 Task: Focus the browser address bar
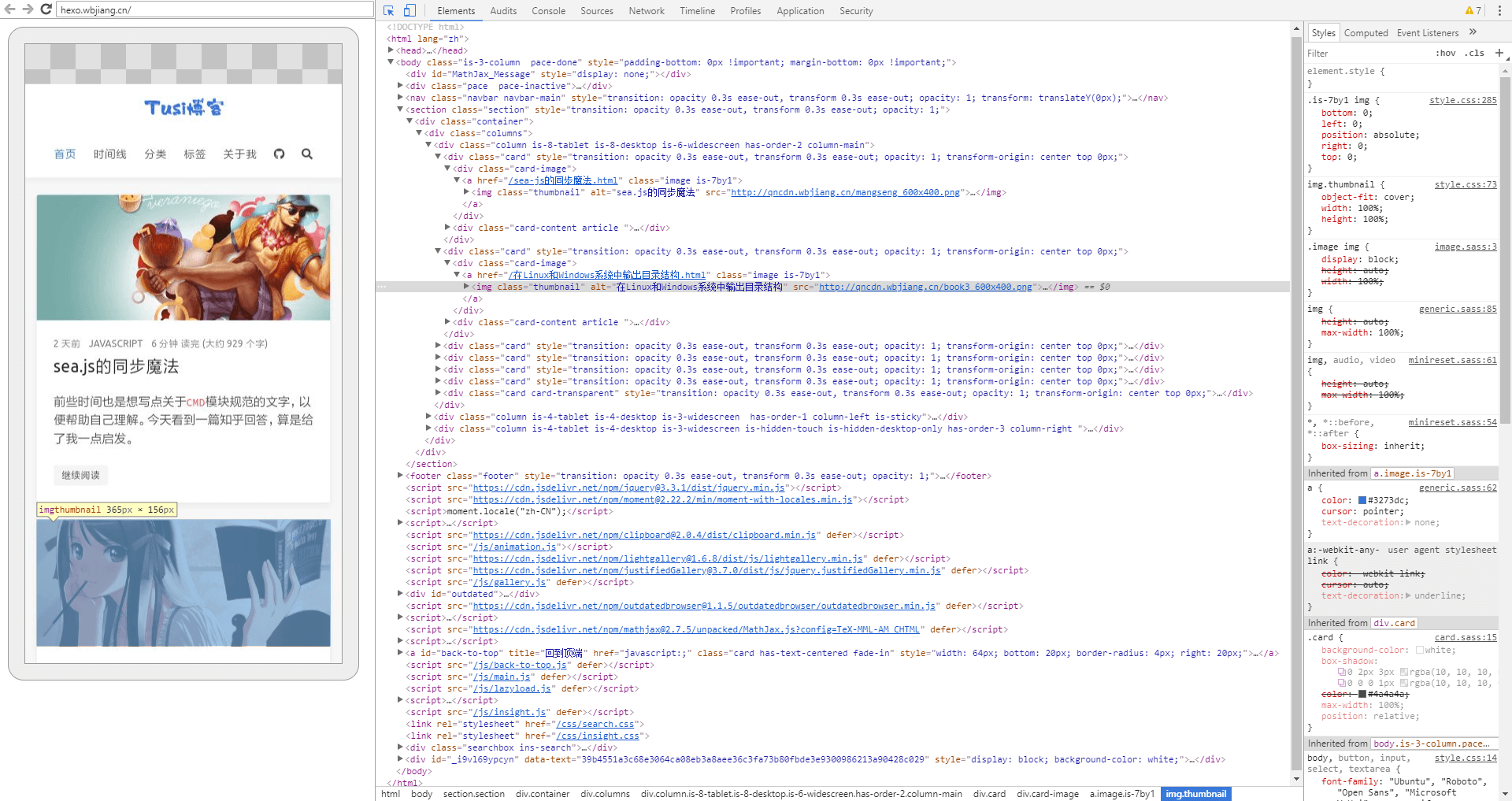[215, 9]
